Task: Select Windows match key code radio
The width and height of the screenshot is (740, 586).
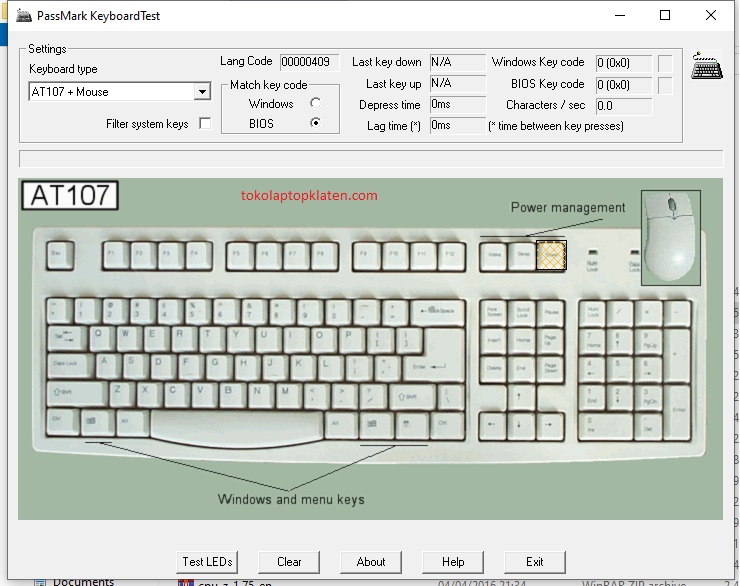Action: 315,103
